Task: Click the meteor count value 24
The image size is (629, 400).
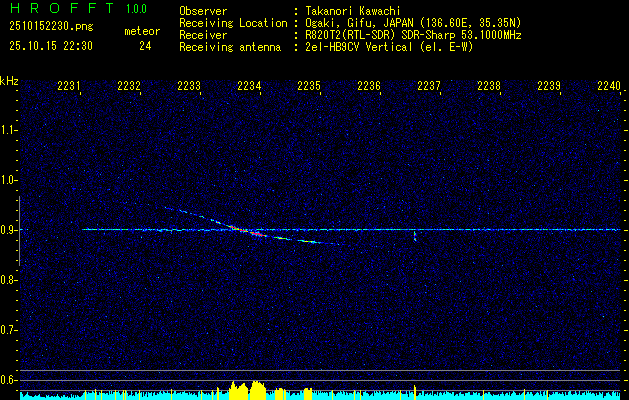Action: coord(145,46)
